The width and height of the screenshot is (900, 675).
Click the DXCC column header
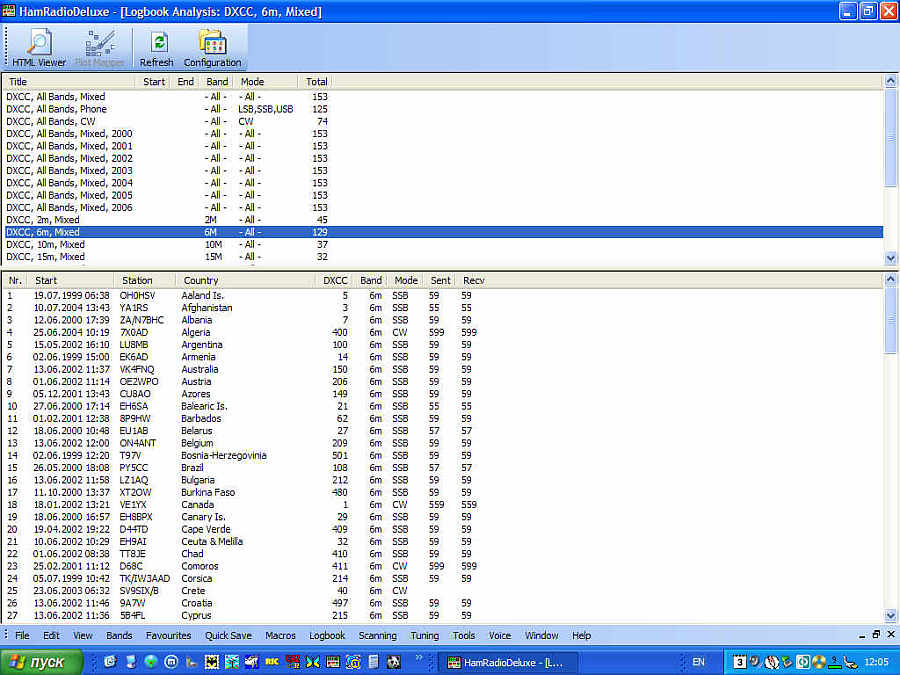pyautogui.click(x=335, y=280)
